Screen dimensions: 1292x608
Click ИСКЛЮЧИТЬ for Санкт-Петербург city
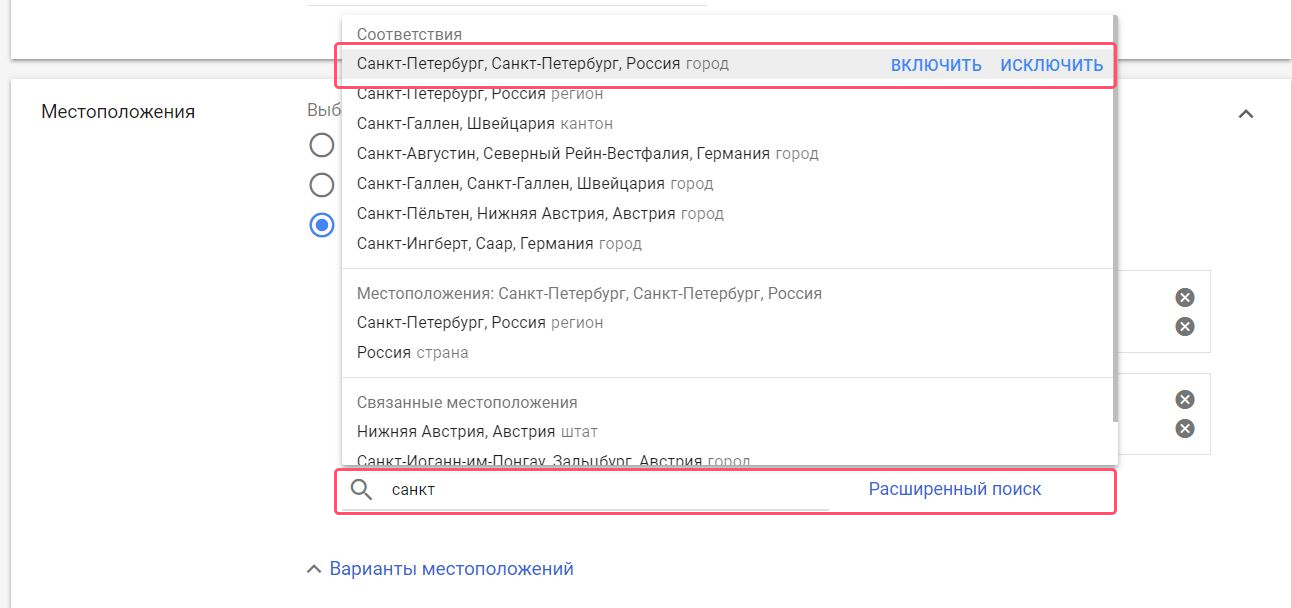(x=1051, y=65)
